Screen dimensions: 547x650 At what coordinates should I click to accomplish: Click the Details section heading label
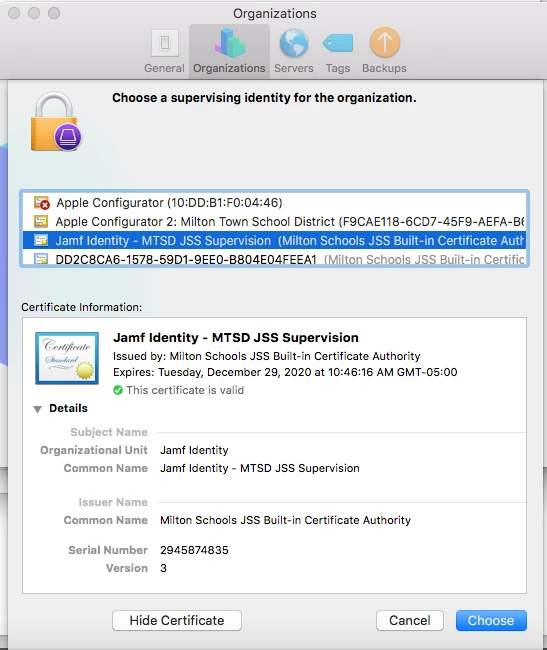click(x=68, y=408)
